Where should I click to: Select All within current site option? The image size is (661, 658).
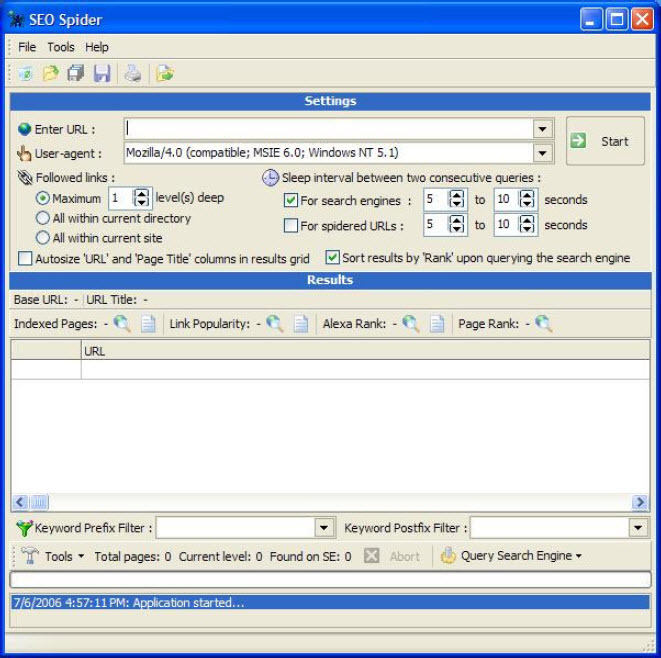[43, 238]
